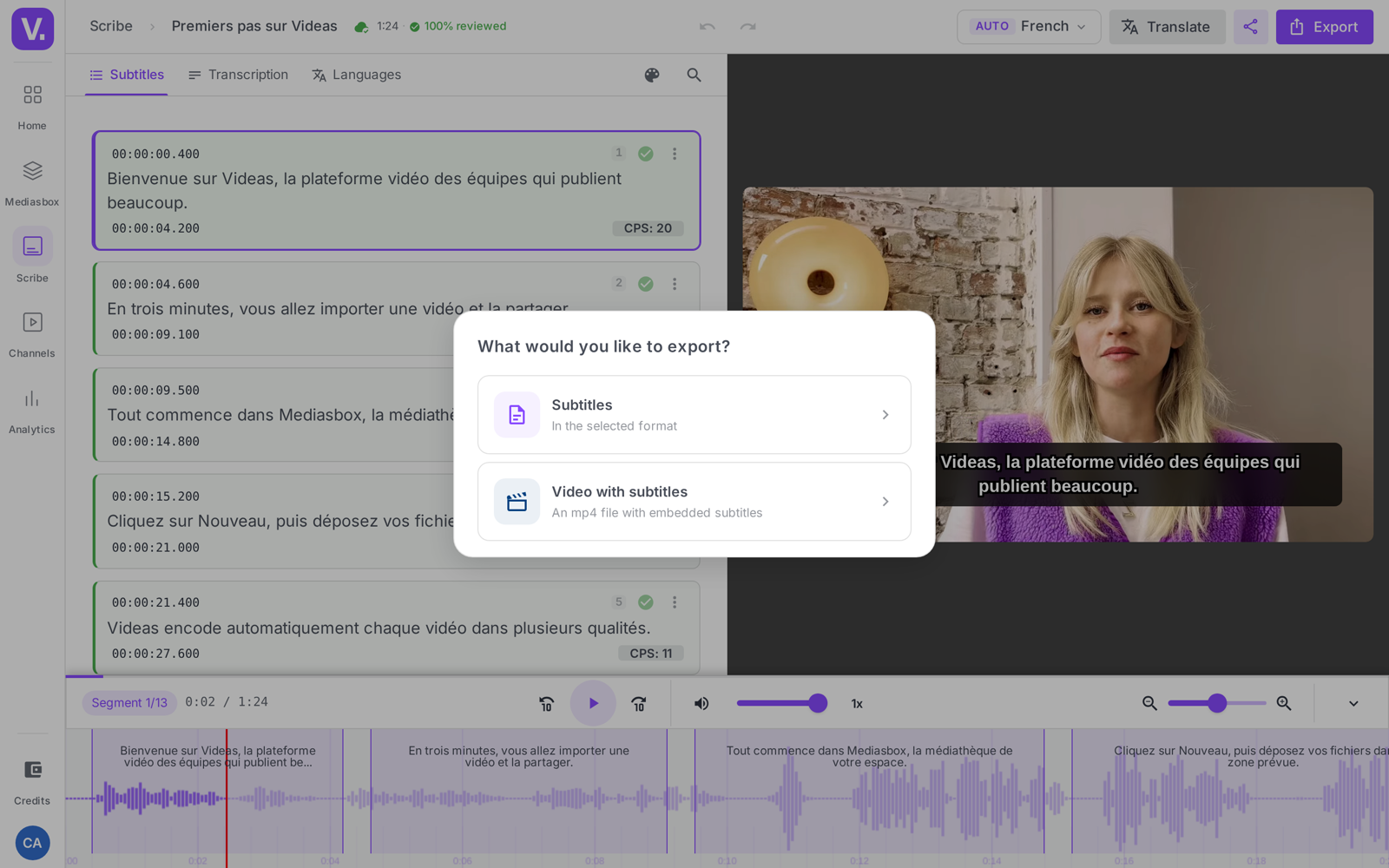Click start timestamp 00:00:04.600
This screenshot has width=1389, height=868.
pos(155,285)
